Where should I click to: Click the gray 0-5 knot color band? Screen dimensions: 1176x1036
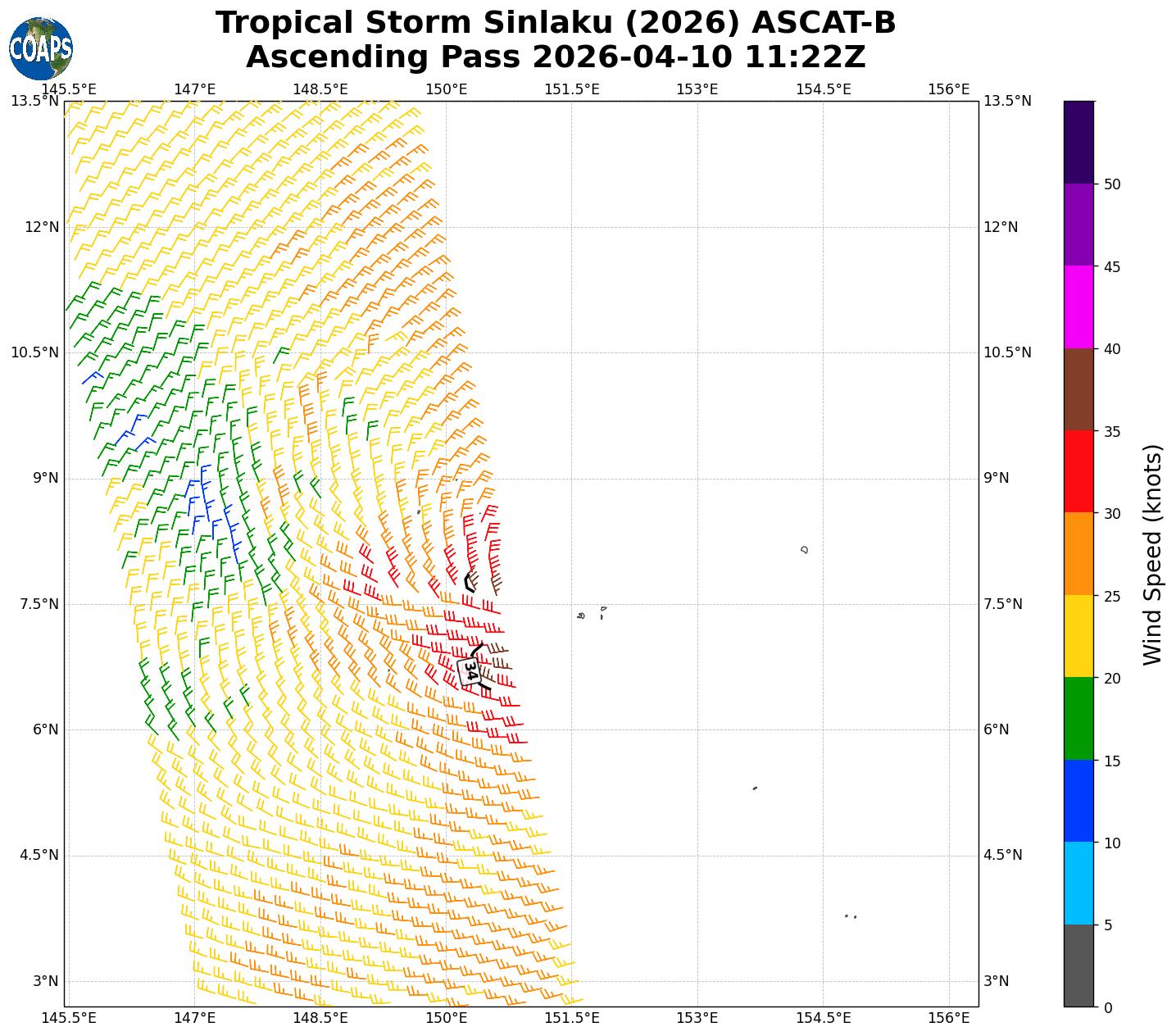coord(1078,966)
